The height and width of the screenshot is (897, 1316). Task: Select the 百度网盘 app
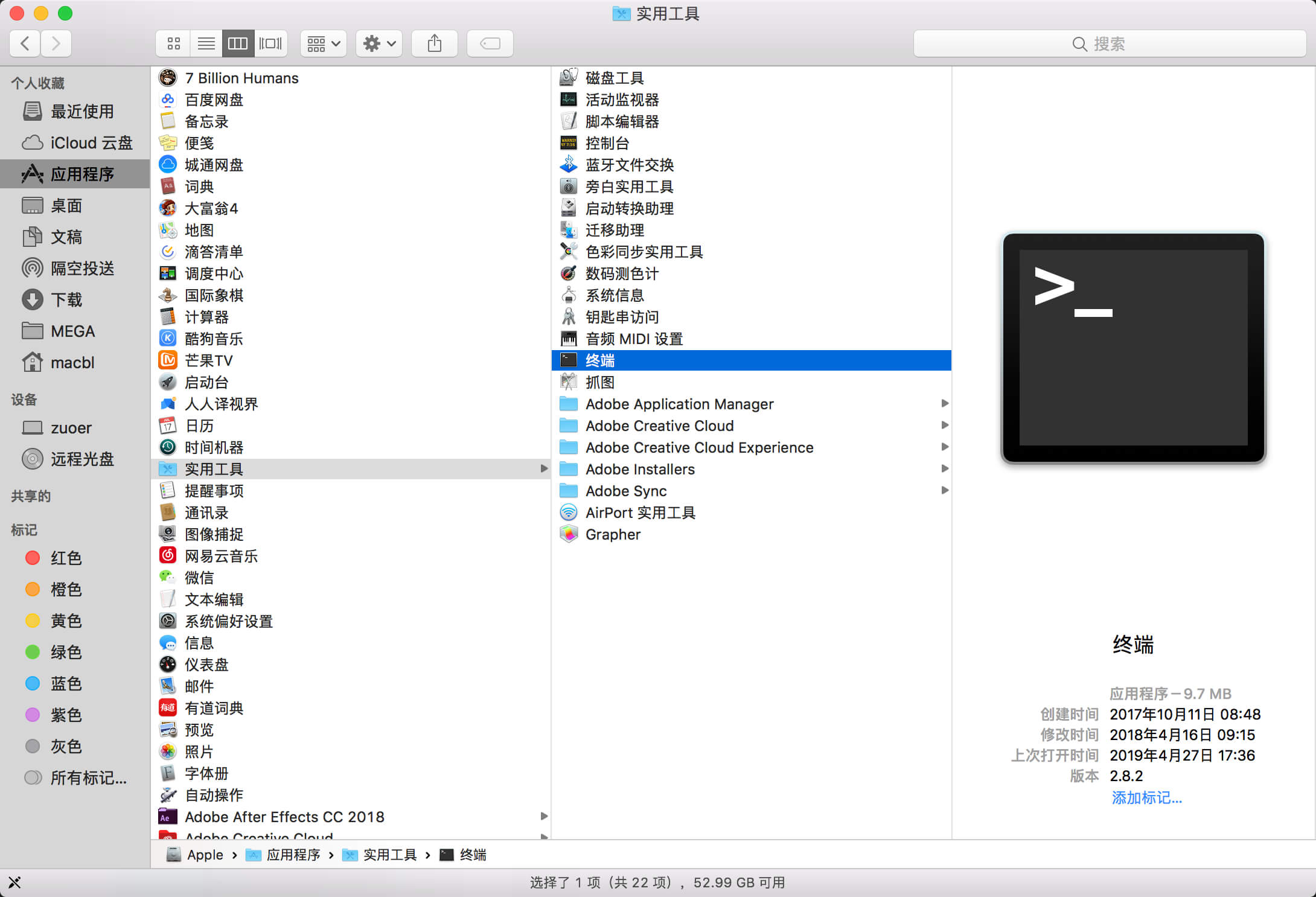(x=350, y=100)
